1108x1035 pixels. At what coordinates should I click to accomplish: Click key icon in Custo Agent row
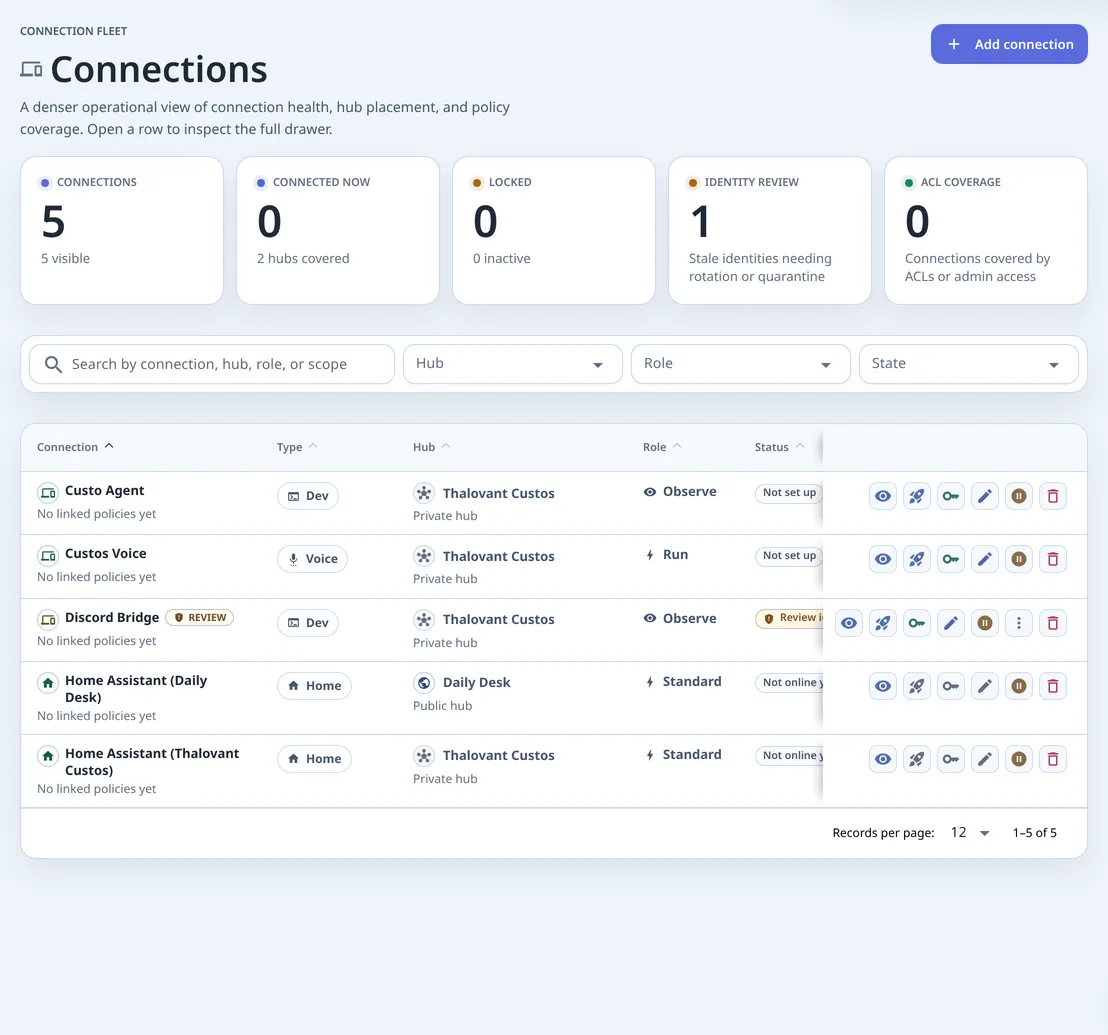click(x=950, y=496)
